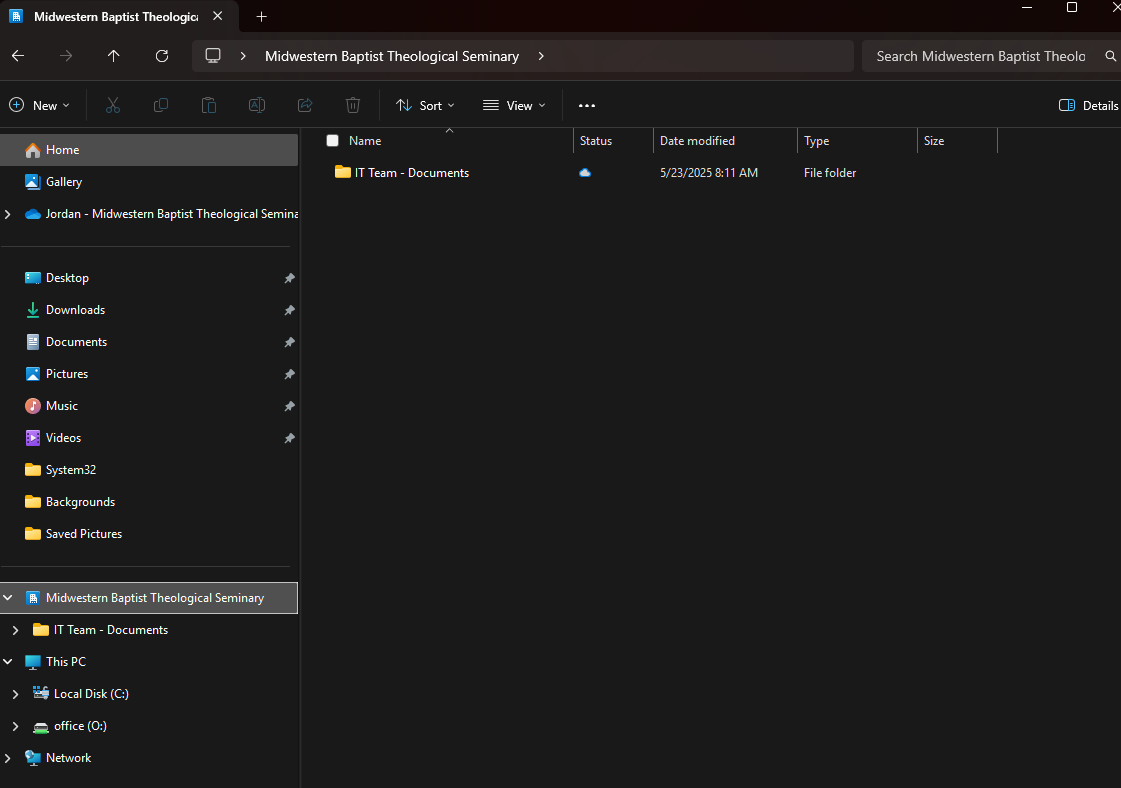Copy the selected item using the Copy icon

click(161, 105)
